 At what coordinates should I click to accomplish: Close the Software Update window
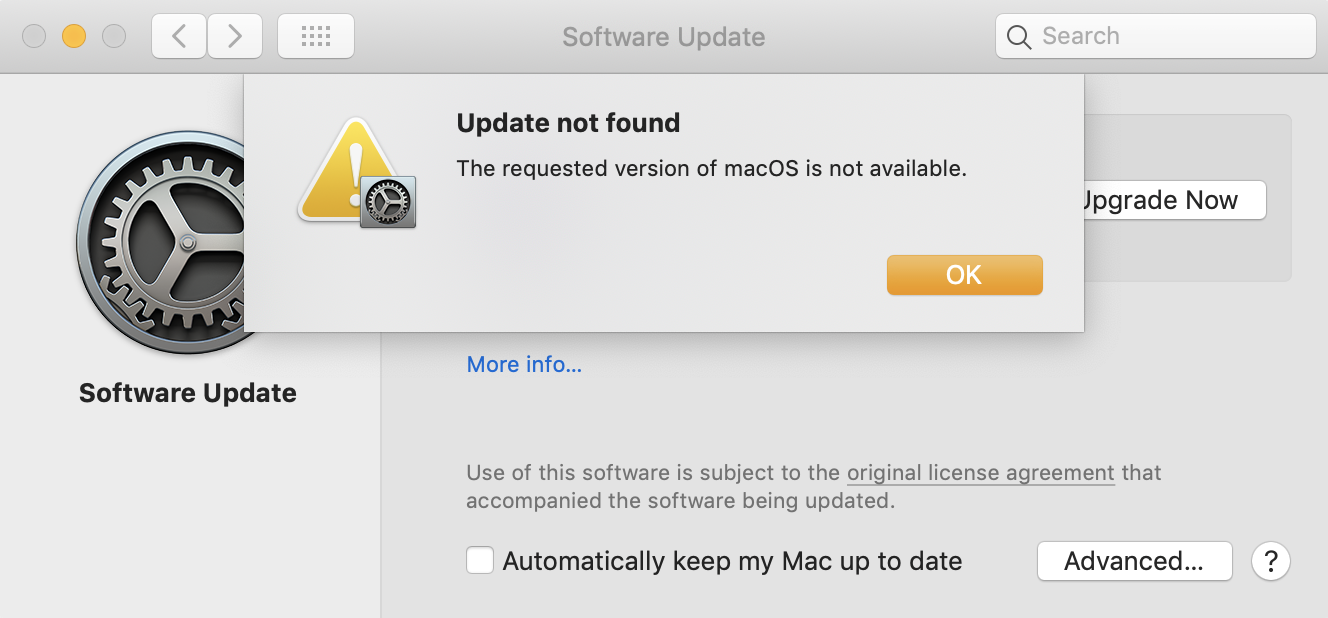(x=34, y=37)
